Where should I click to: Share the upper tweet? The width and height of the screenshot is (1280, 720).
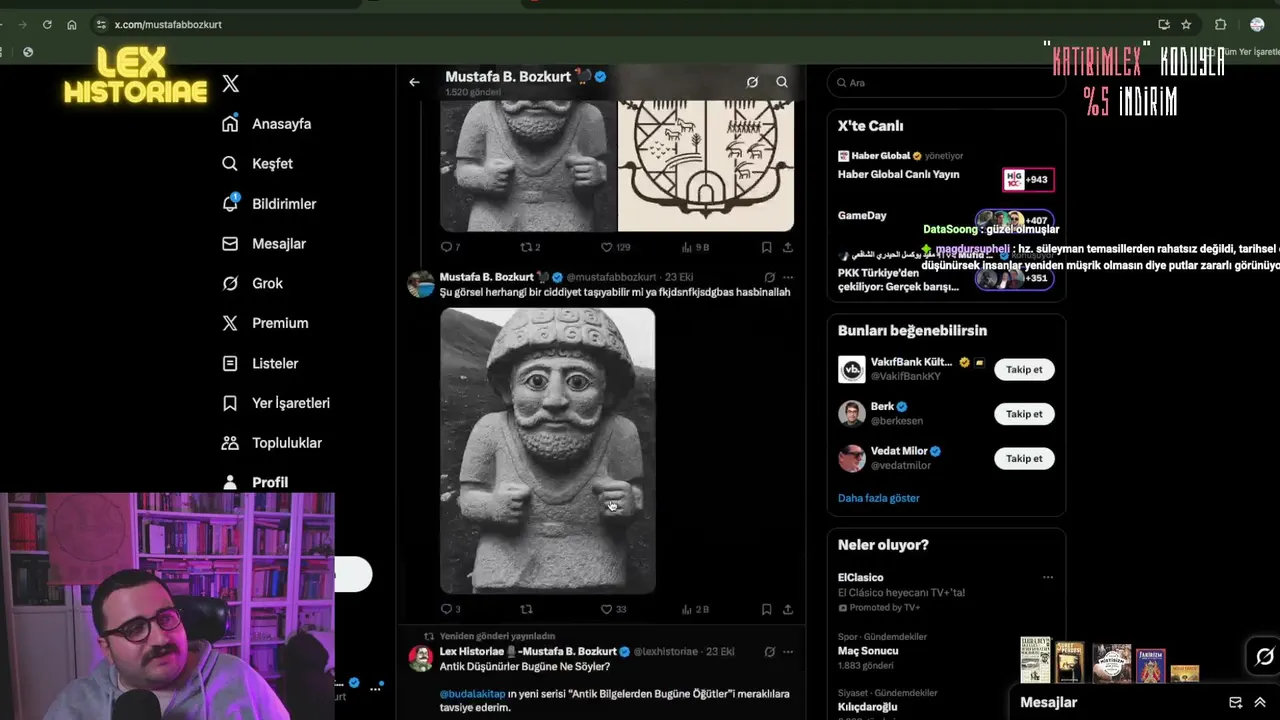click(788, 247)
